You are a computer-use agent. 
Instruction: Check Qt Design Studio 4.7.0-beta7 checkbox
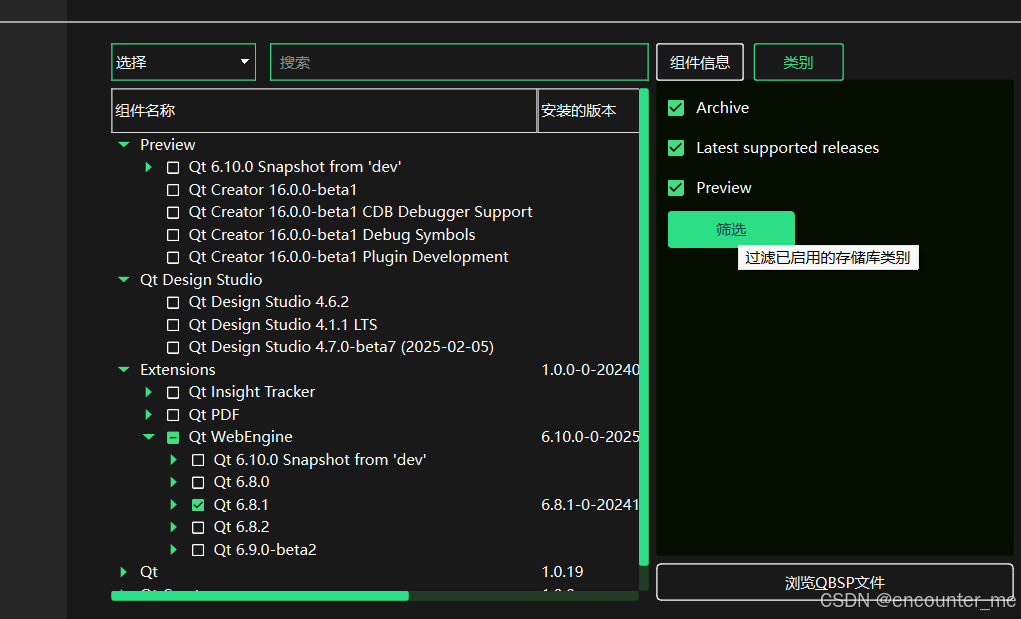pos(173,348)
